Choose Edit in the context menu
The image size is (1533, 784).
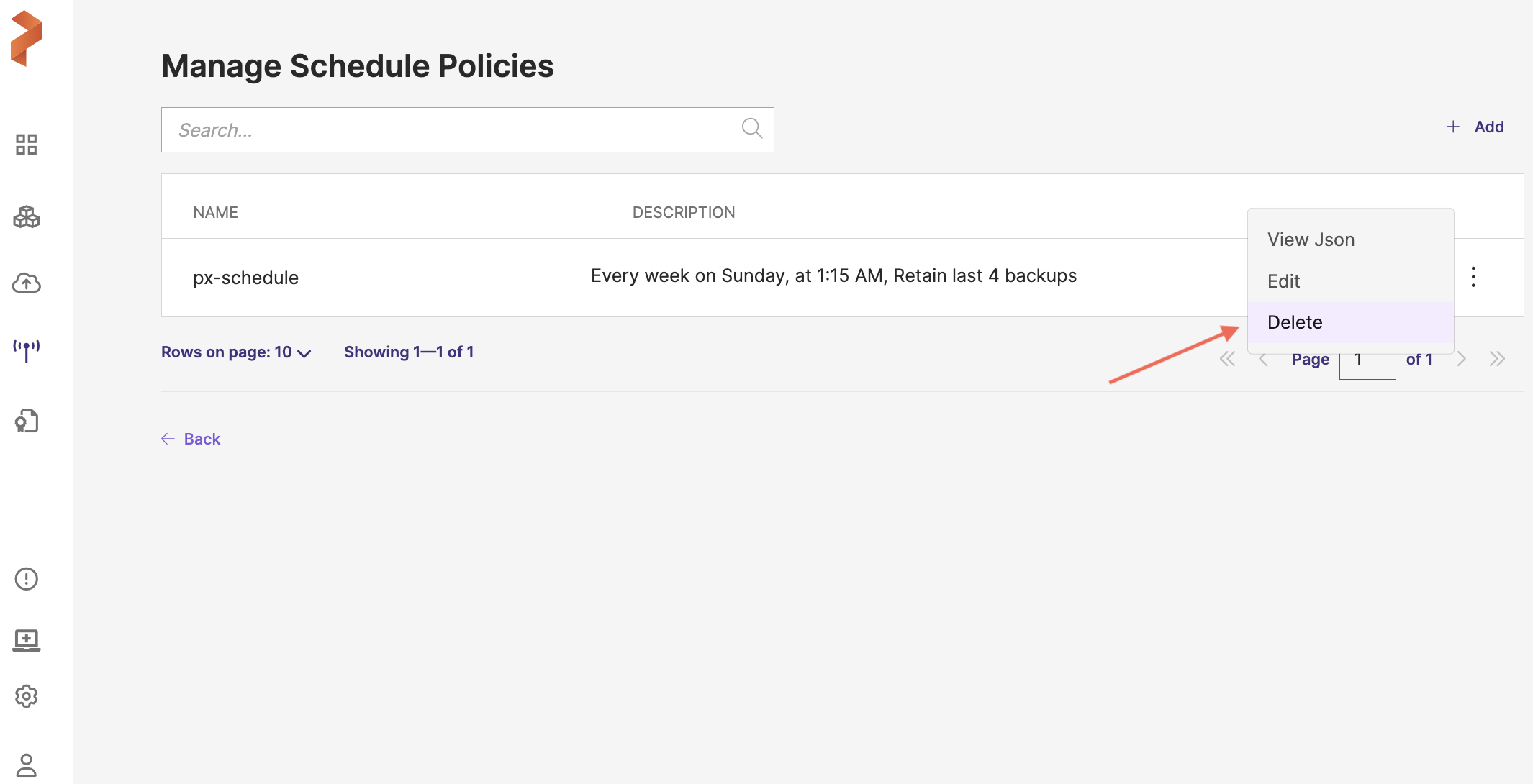point(1283,281)
